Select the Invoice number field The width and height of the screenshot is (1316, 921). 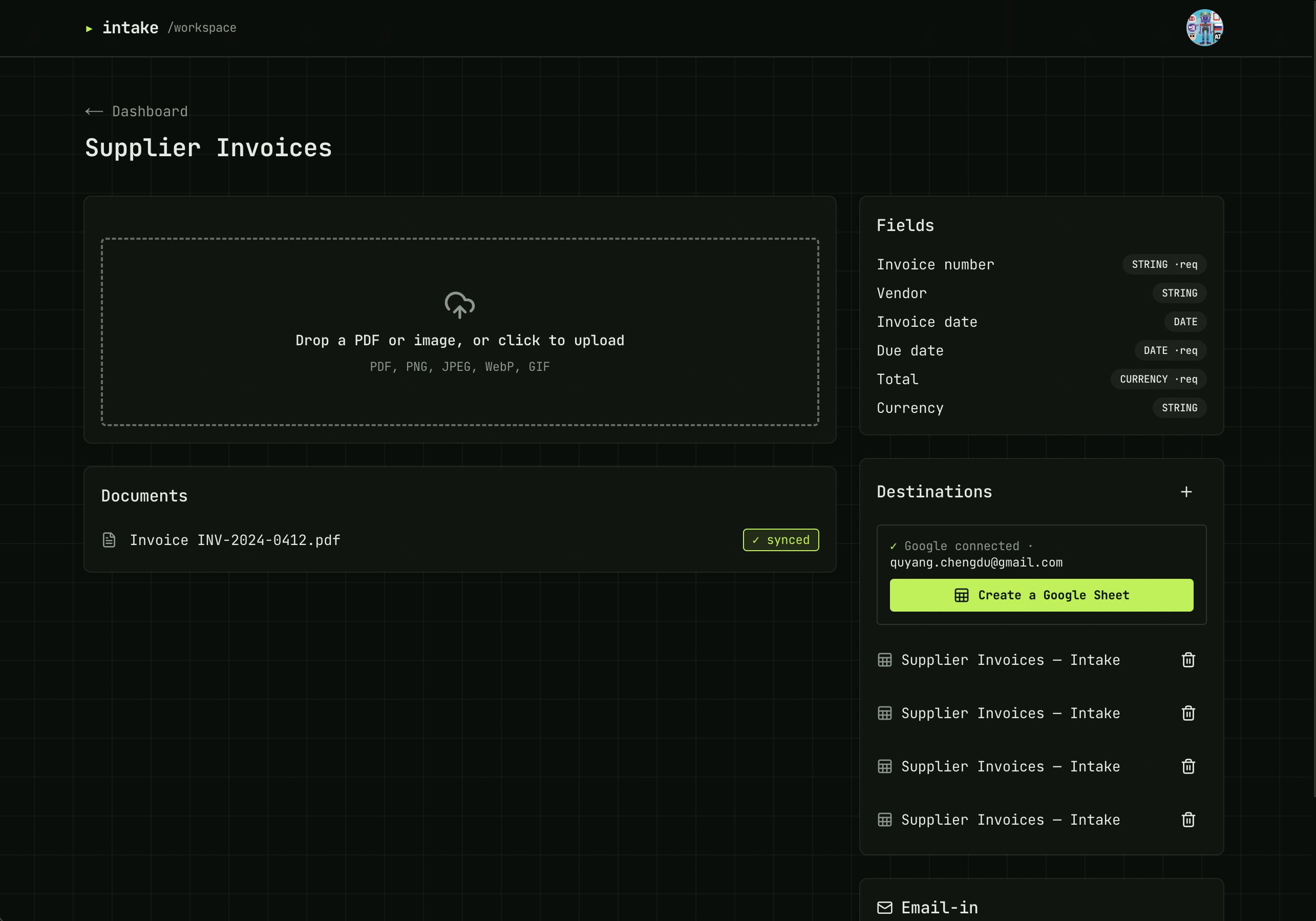(1042, 264)
